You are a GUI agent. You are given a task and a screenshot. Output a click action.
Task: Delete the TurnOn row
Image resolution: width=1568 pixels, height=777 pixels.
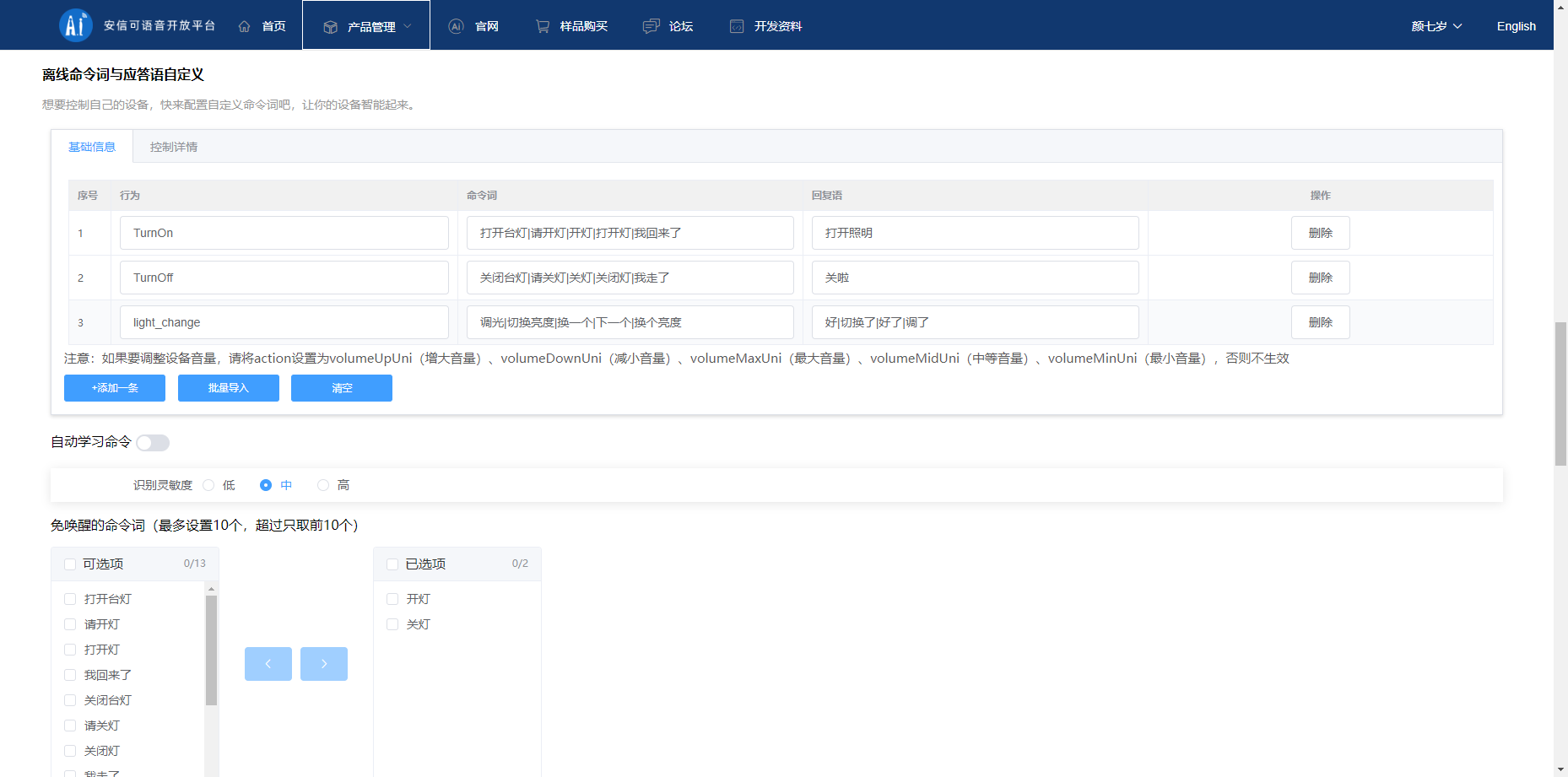1321,233
